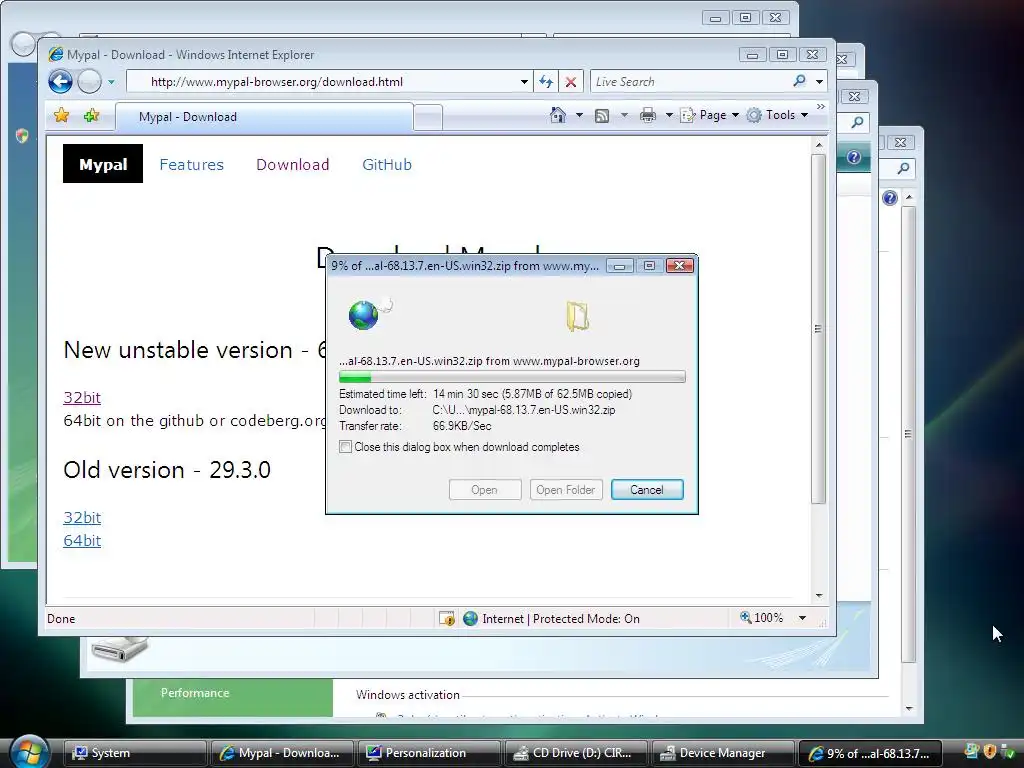Click the drive icon in the background window
The image size is (1024, 768).
pos(120,649)
